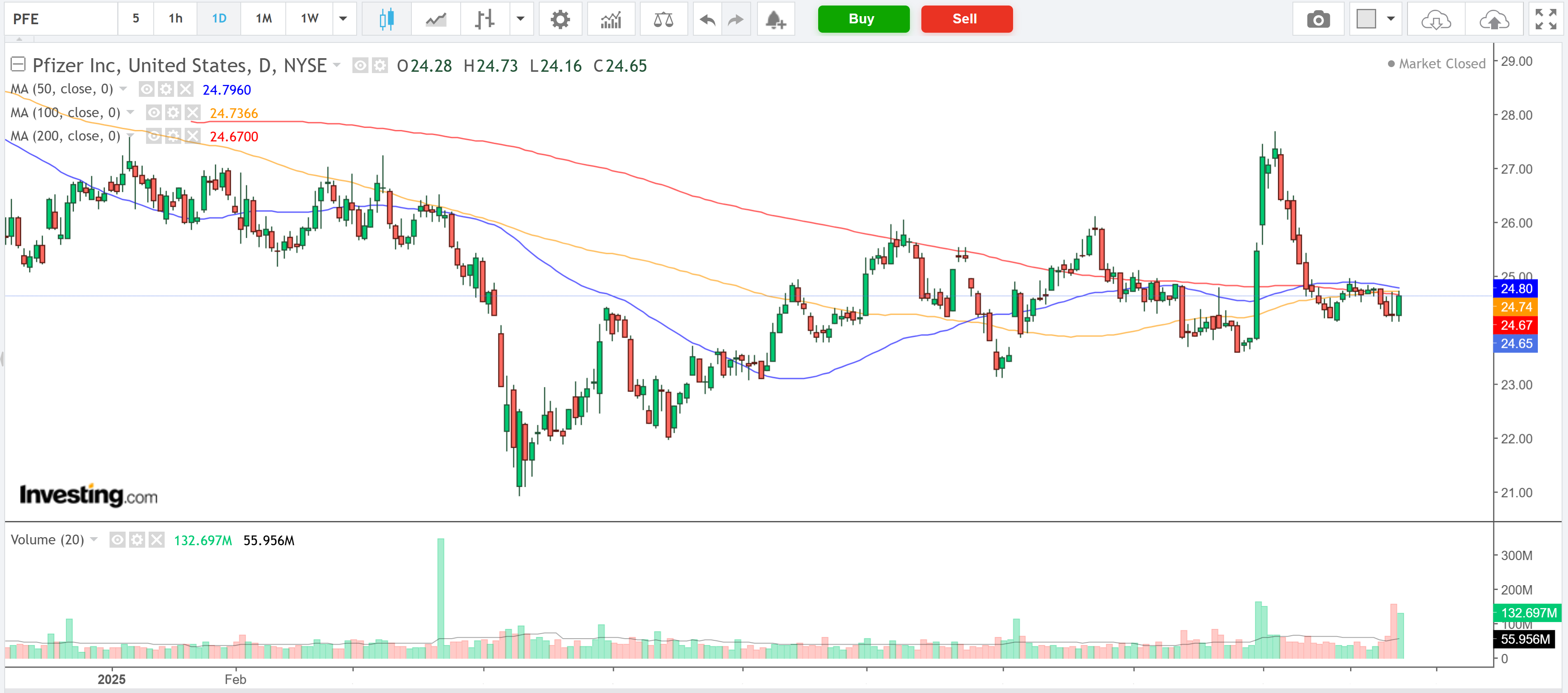Image resolution: width=1568 pixels, height=693 pixels.
Task: Create a new price alert
Action: point(775,19)
